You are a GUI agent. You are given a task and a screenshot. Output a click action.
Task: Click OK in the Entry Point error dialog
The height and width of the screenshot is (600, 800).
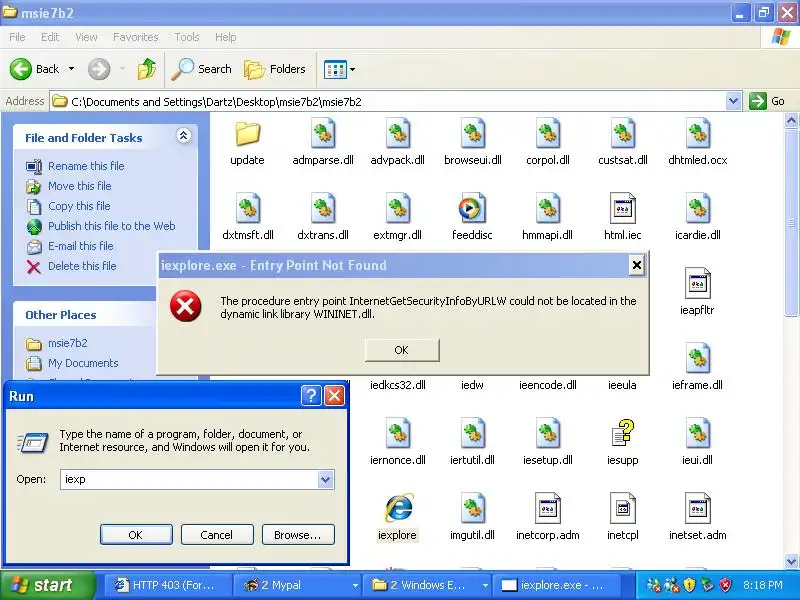[402, 350]
